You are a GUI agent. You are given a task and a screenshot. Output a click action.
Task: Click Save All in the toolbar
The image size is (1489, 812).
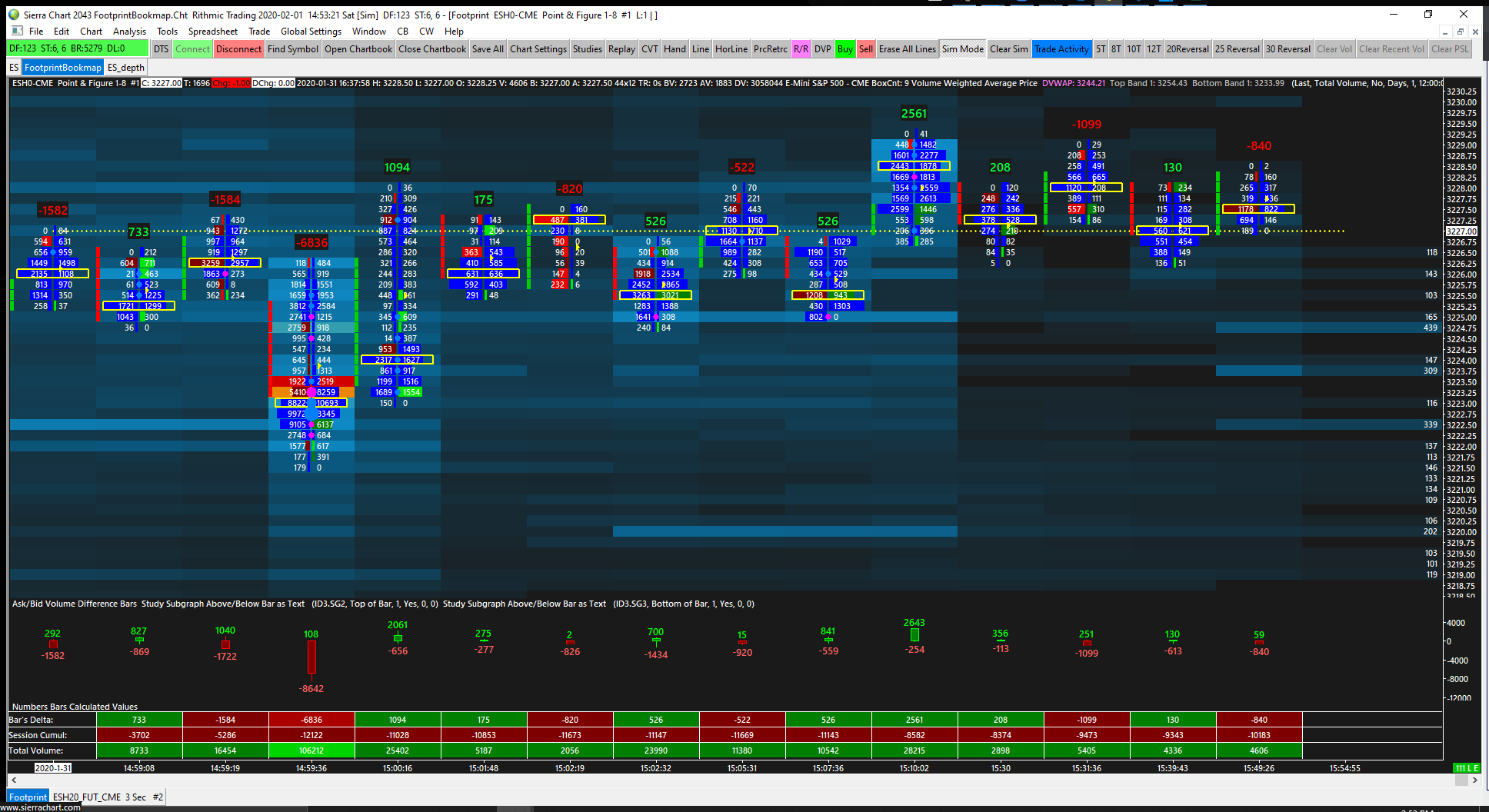(488, 49)
